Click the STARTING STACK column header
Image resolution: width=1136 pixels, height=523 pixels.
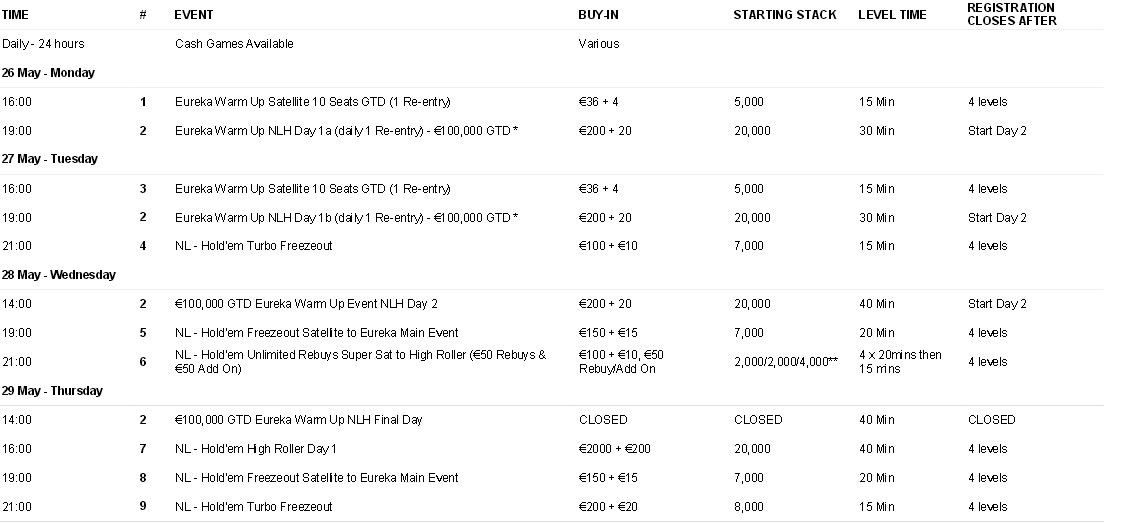[785, 14]
